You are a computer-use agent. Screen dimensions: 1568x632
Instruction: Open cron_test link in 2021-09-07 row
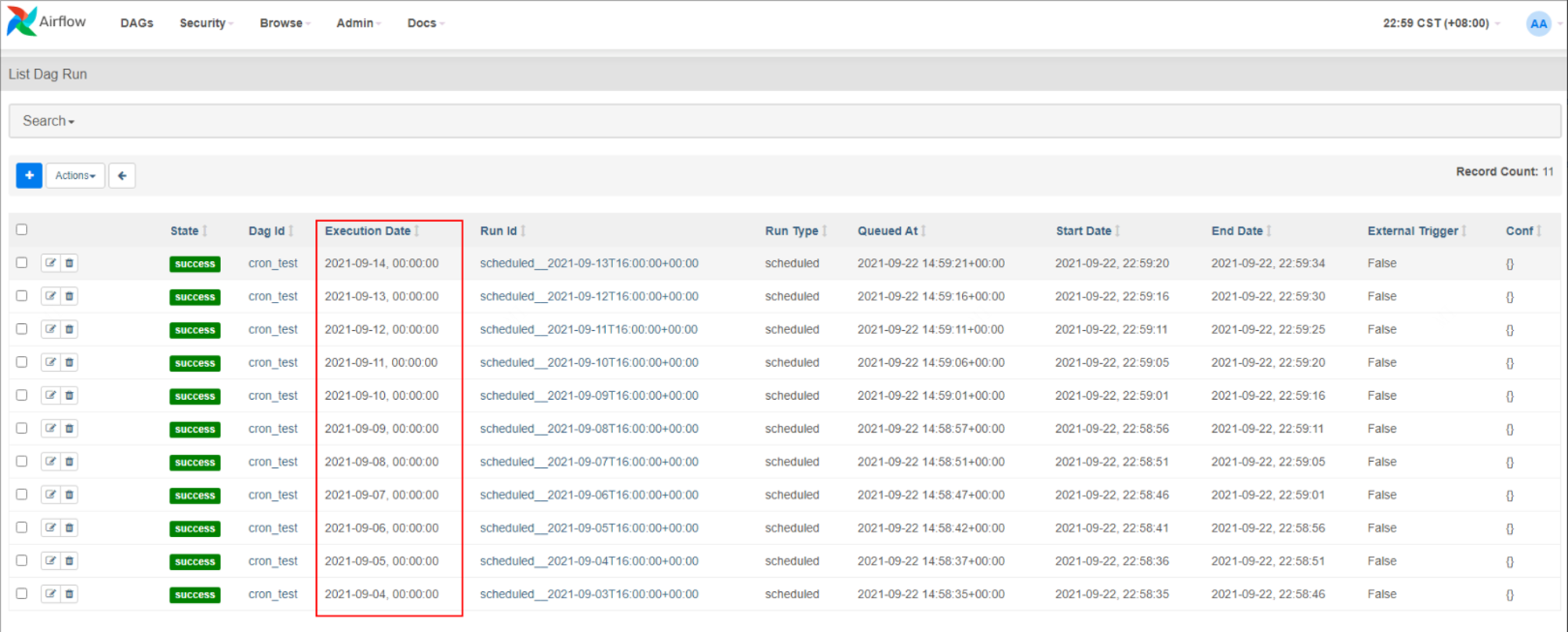coord(273,495)
